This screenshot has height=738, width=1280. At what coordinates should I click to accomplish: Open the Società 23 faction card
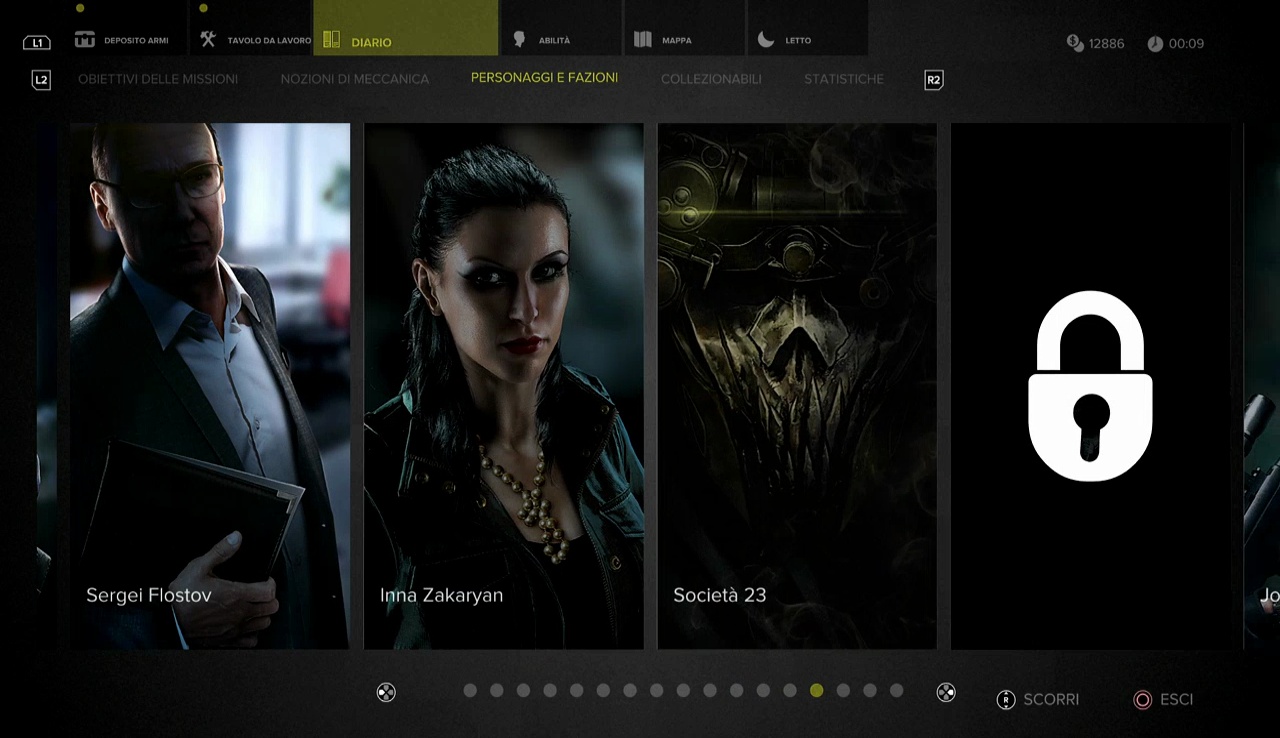pyautogui.click(x=797, y=386)
